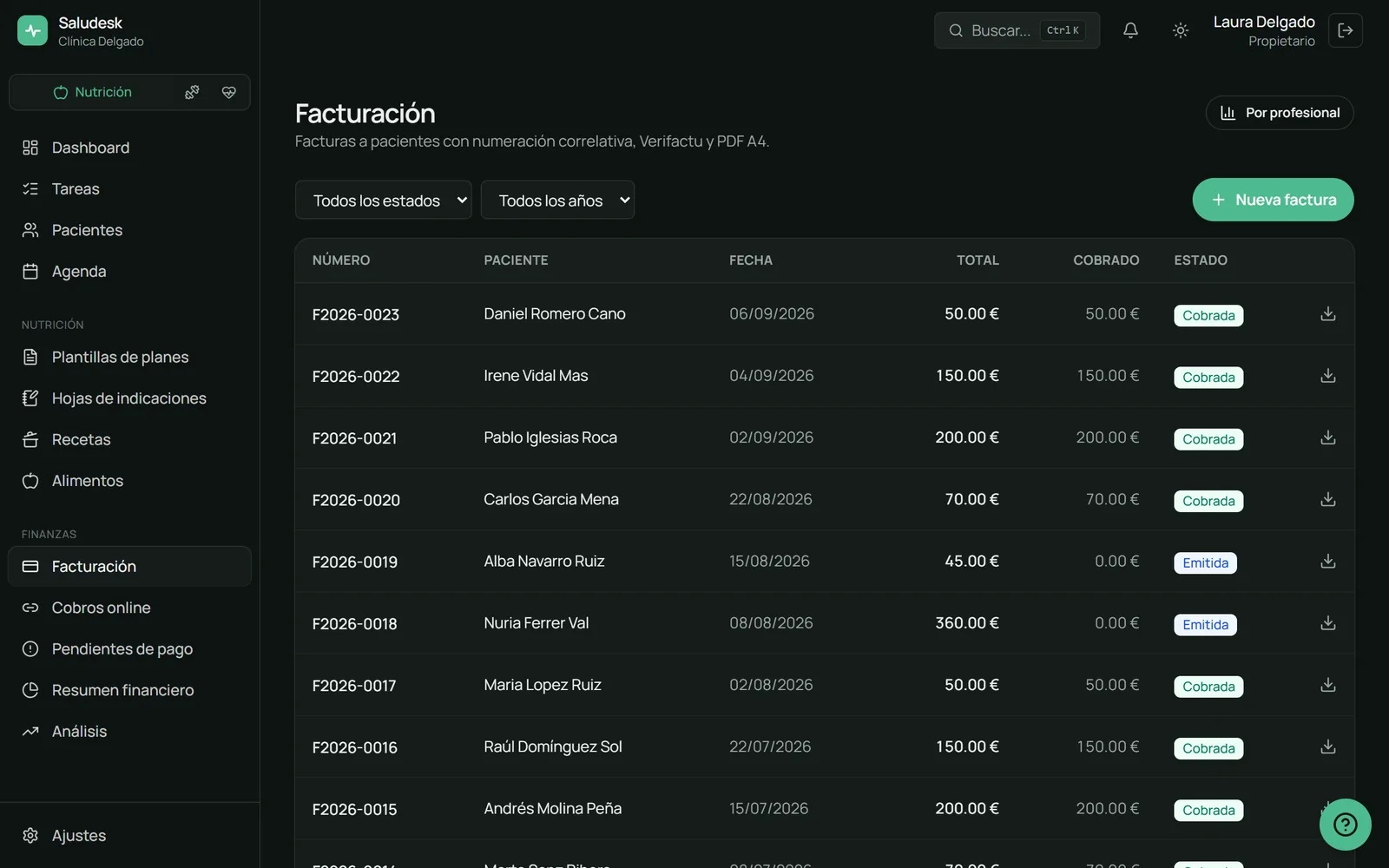Open the help question-mark bubble
Screen dimensions: 1389x868
pos(1345,824)
